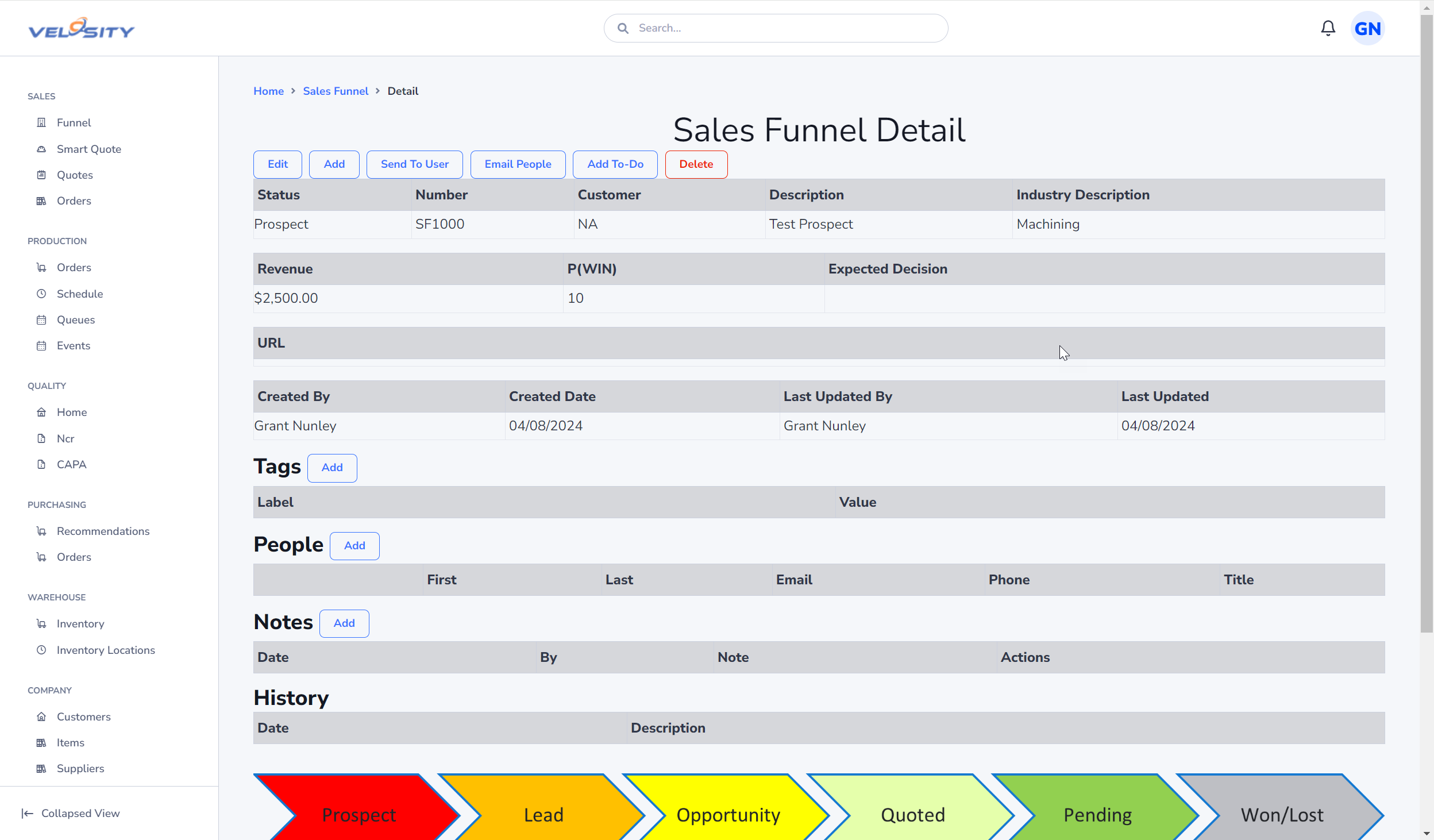Image resolution: width=1434 pixels, height=840 pixels.
Task: Click the top Add button beside Edit
Action: pos(334,164)
